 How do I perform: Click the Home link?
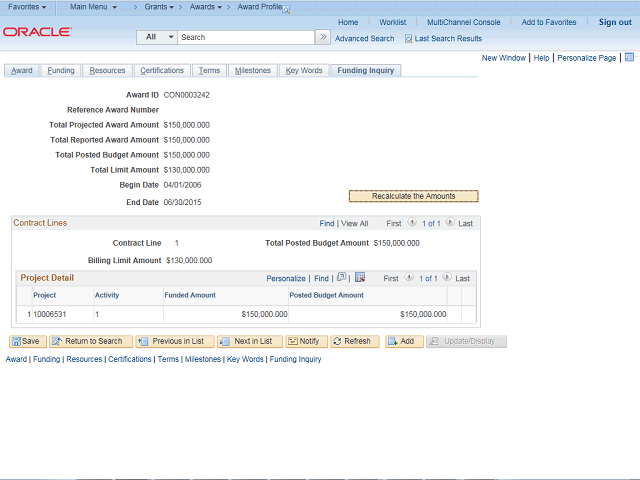(348, 22)
